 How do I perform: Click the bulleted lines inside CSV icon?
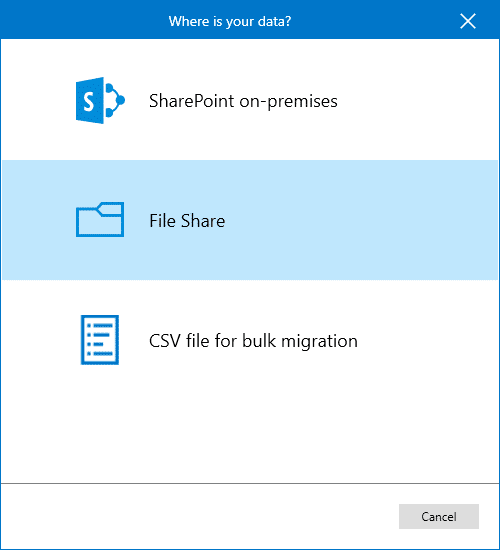pyautogui.click(x=100, y=340)
